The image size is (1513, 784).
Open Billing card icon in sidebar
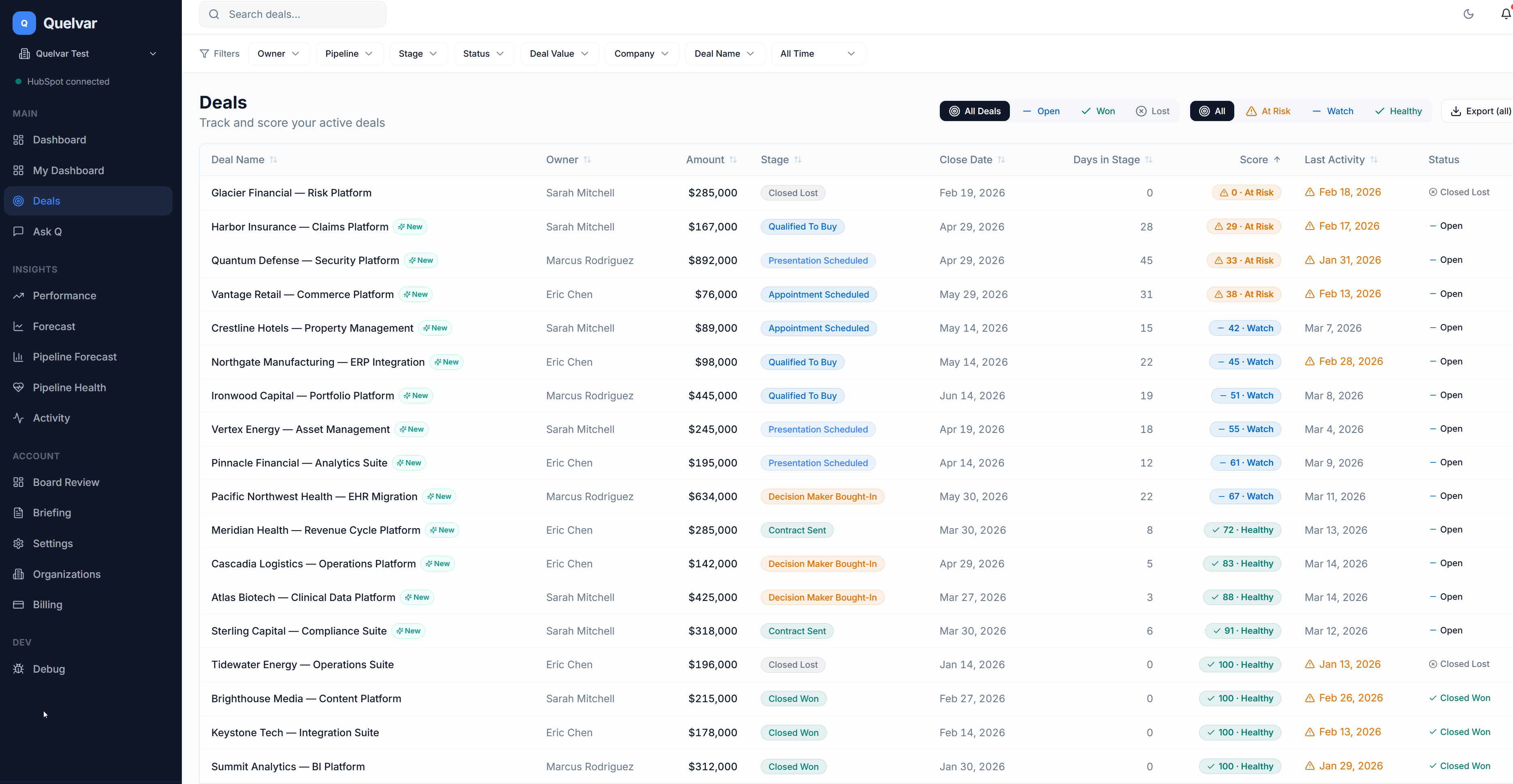(x=18, y=605)
